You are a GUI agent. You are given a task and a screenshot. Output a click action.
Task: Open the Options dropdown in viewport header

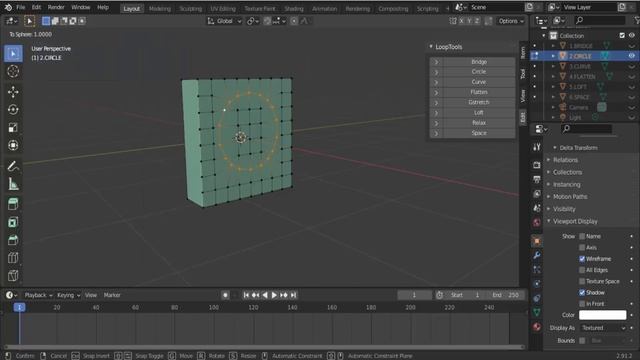pos(511,21)
